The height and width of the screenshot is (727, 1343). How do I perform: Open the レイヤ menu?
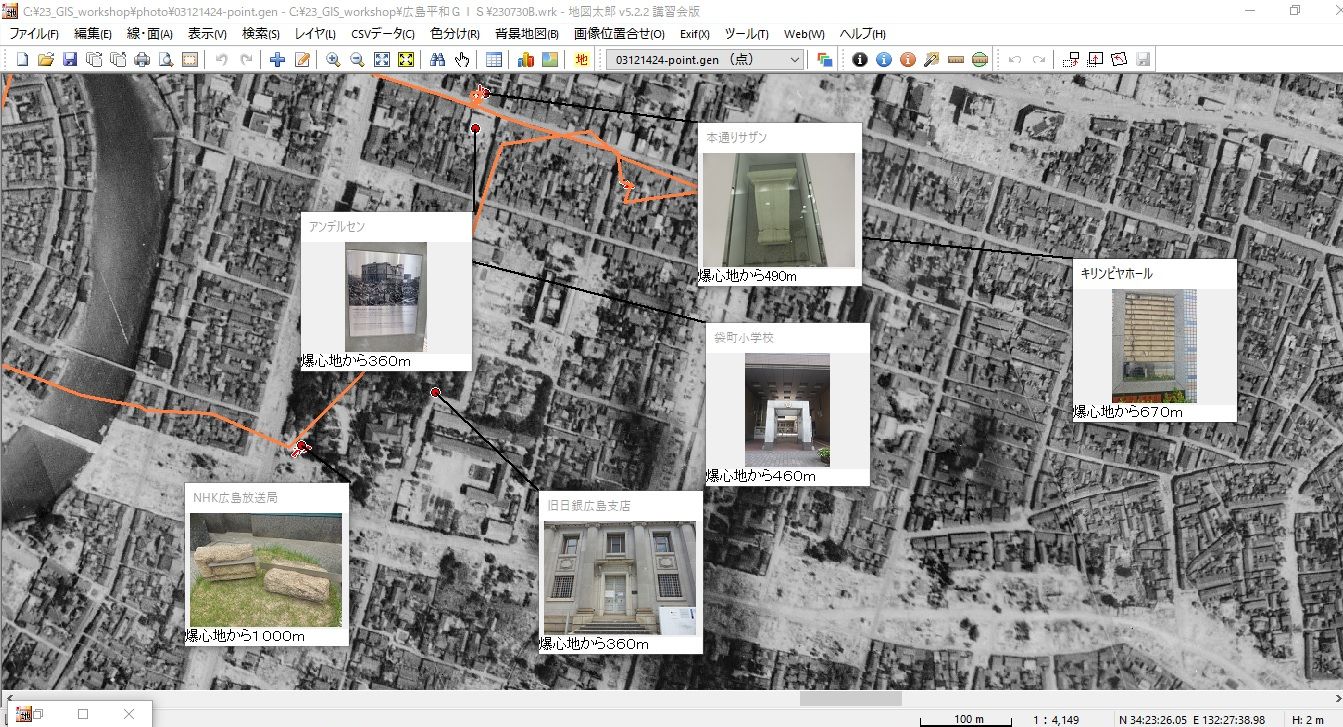click(x=314, y=34)
